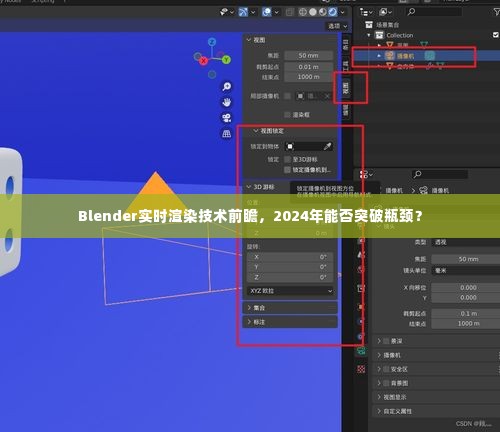Screen dimensions: 500x432
Task: Enable the 渲染框 checkbox
Action: [x=287, y=115]
